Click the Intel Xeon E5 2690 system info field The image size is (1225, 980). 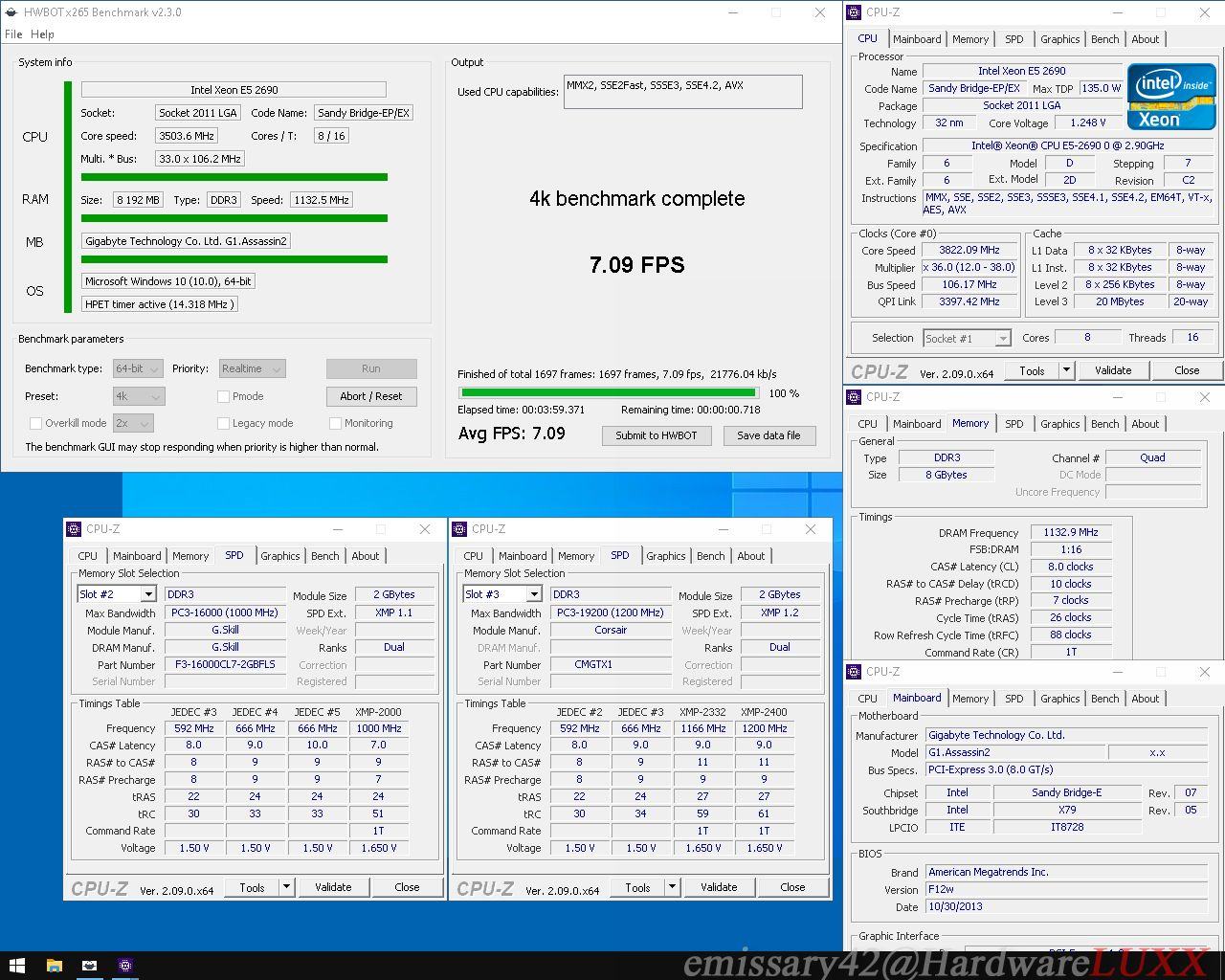(234, 90)
